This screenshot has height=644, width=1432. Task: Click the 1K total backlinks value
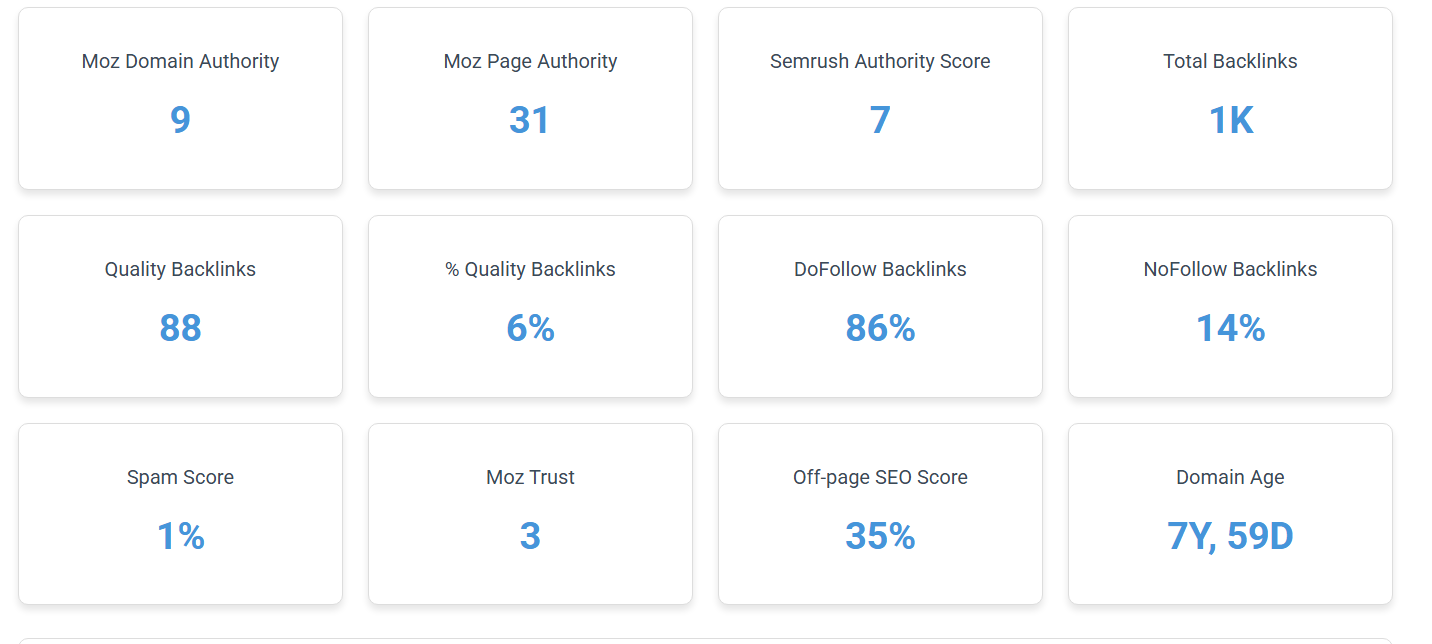1230,120
